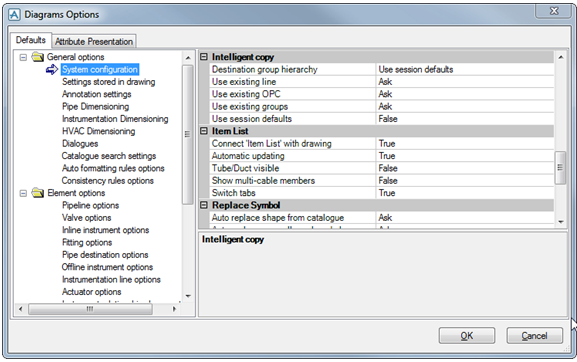Toggle Automatic updating True value
This screenshot has width=577, height=362.
[465, 156]
